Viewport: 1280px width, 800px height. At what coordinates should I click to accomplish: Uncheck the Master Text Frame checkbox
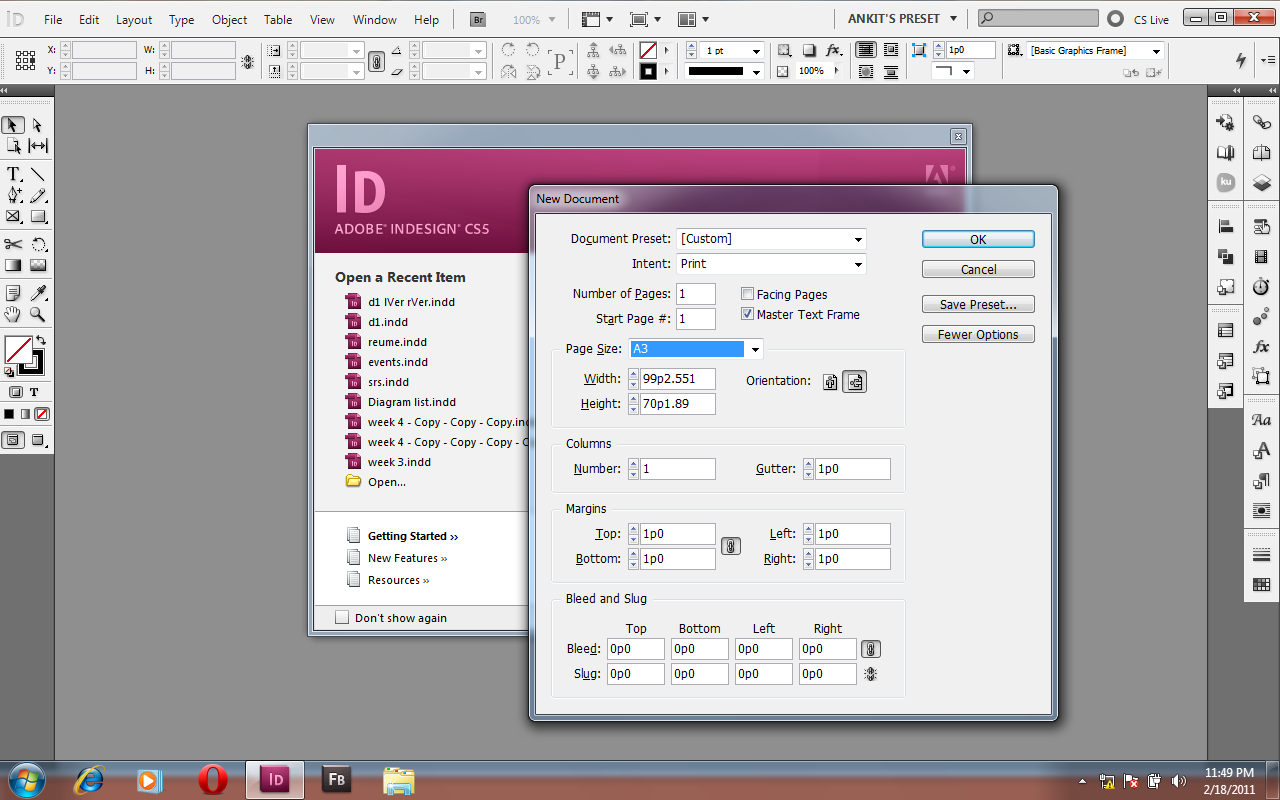coord(747,314)
